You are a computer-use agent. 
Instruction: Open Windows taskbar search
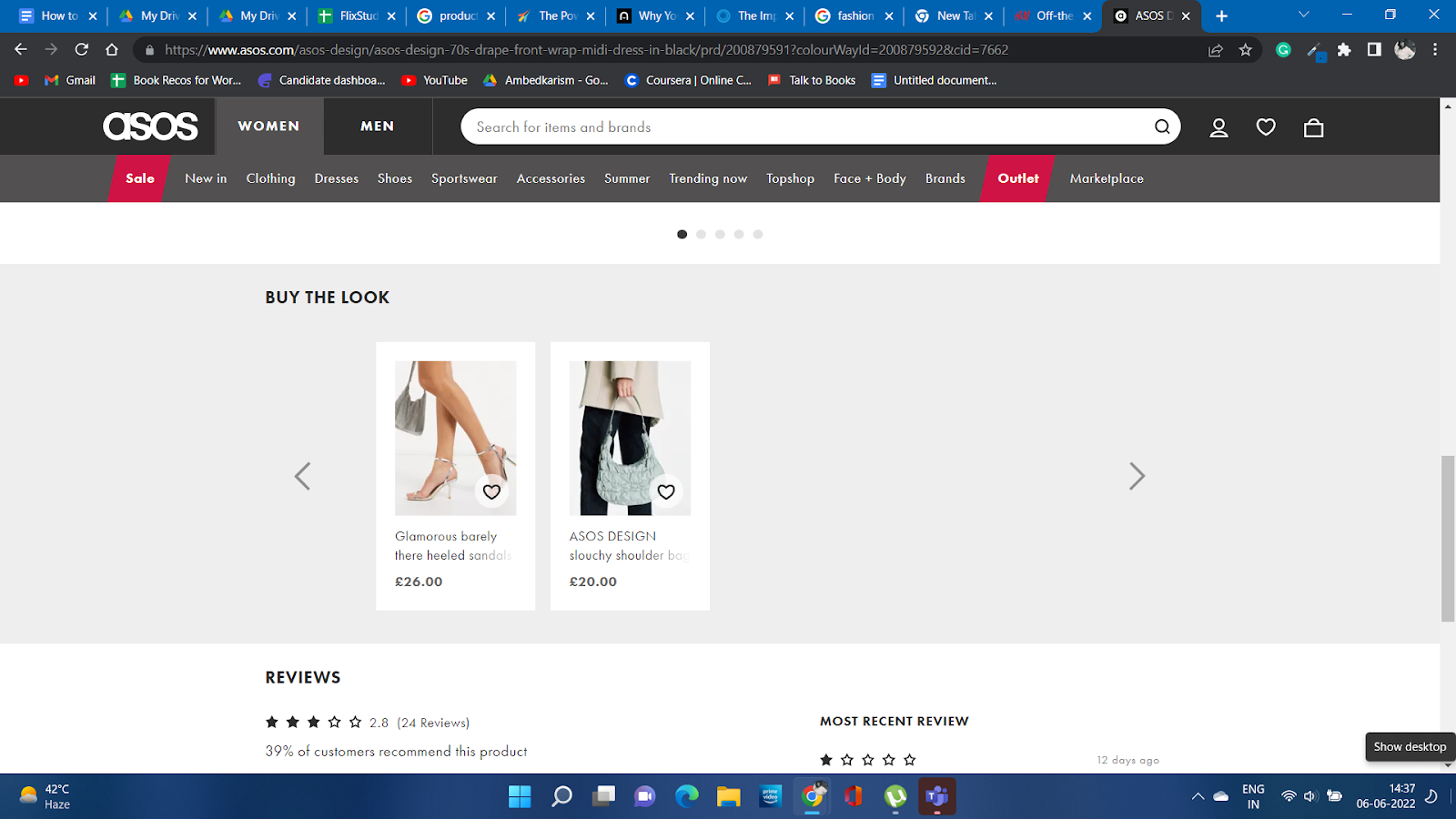point(562,796)
